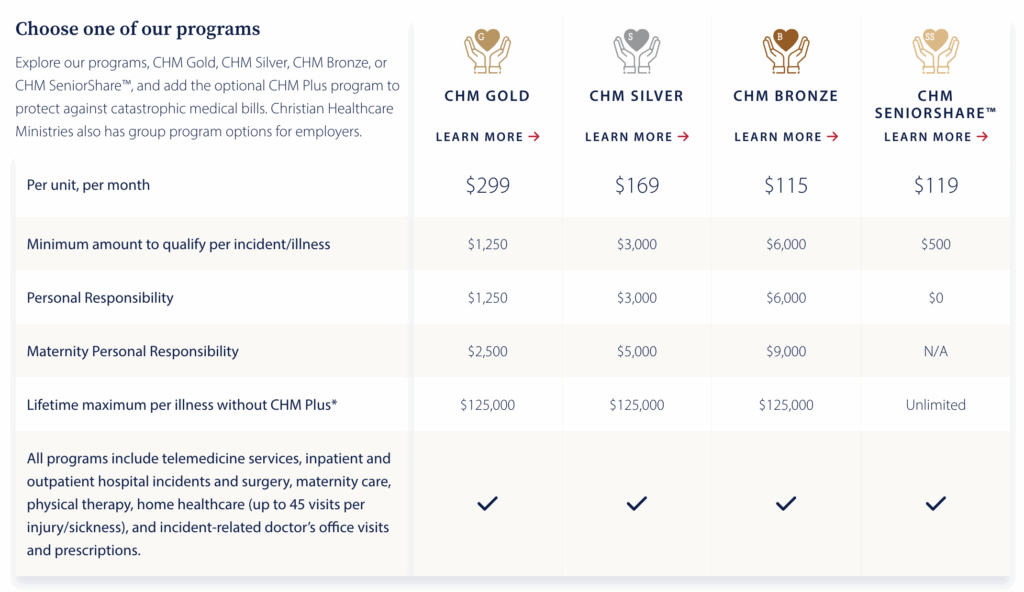Click the checkmark in the CHM SeniorShare column
Viewport: 1024px width, 592px height.
tap(935, 503)
